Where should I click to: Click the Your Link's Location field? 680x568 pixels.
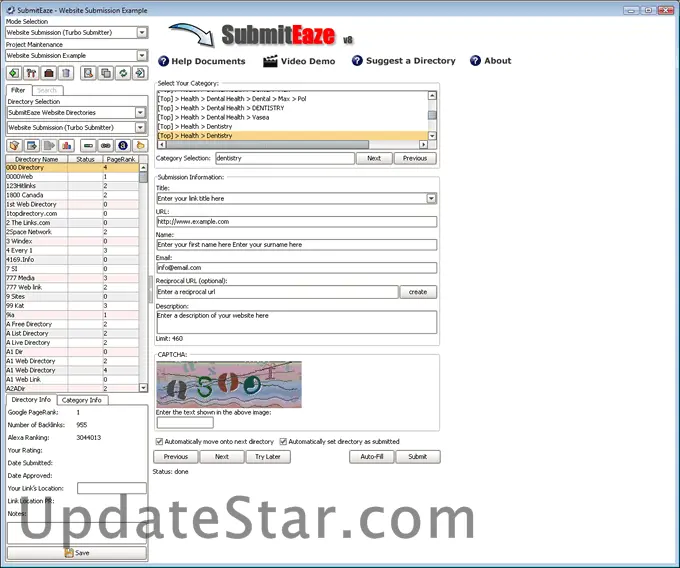[x=112, y=488]
